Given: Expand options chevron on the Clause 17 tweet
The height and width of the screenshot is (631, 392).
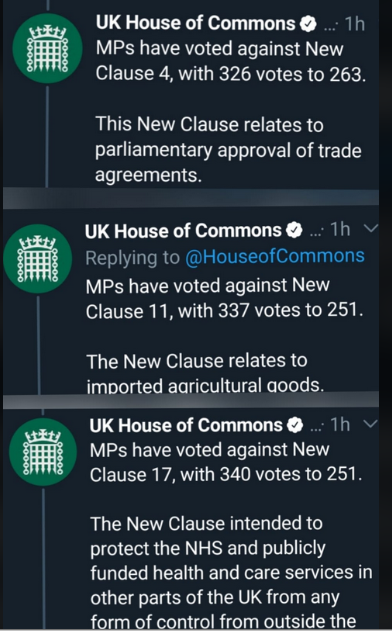Looking at the screenshot, I should 371,423.
